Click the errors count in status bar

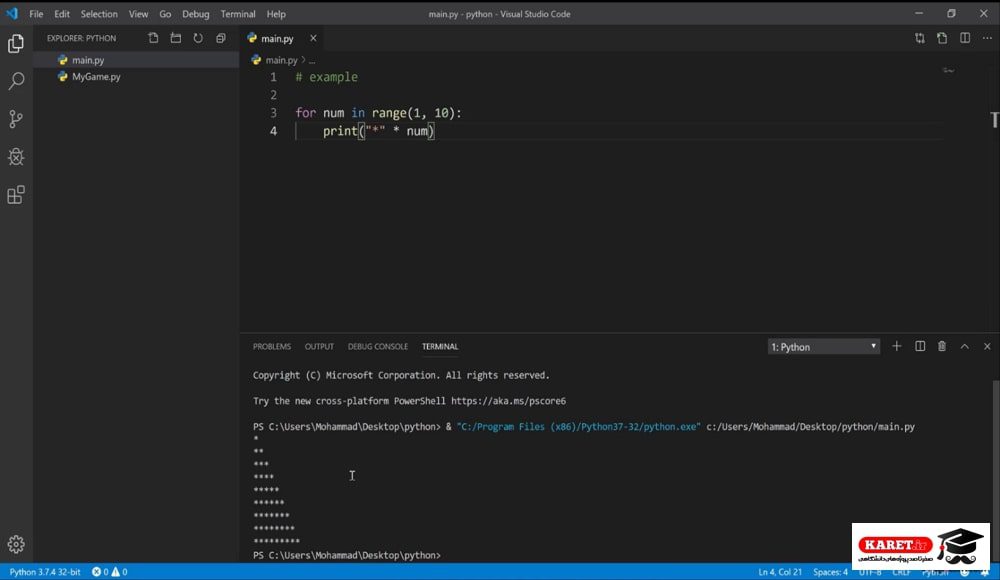[x=101, y=572]
